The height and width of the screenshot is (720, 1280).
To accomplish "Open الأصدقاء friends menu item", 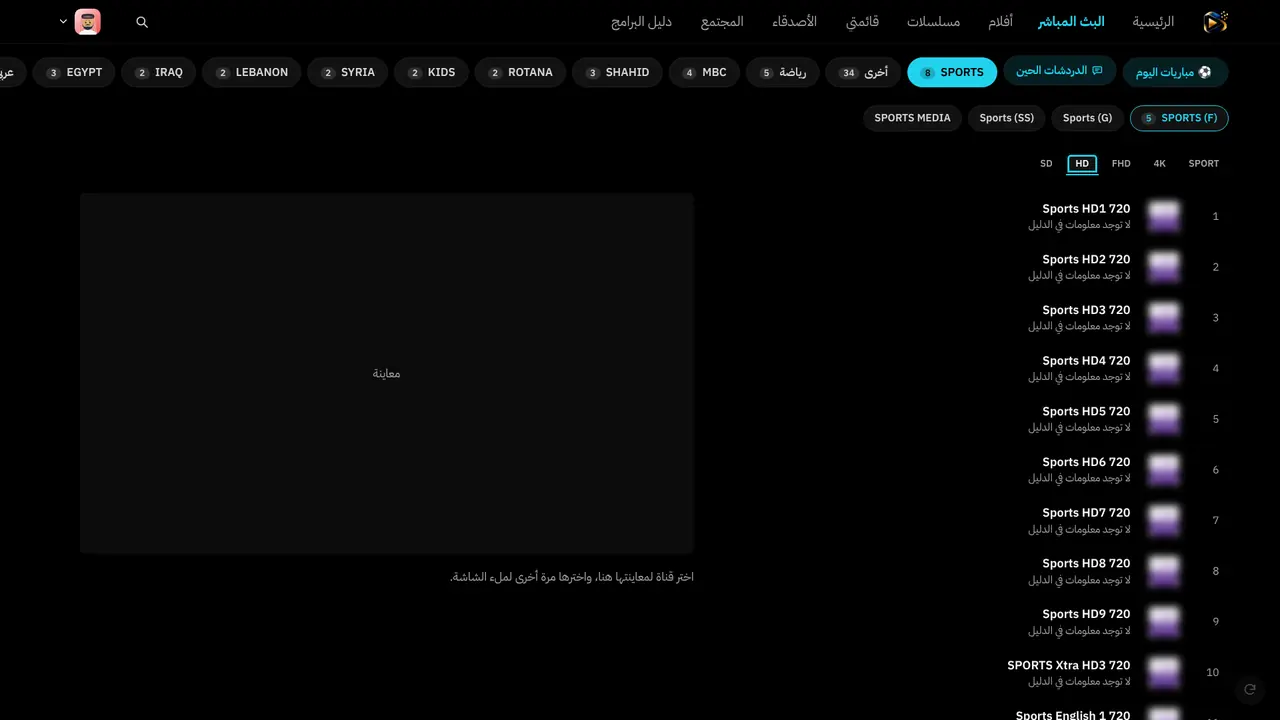I will click(794, 22).
